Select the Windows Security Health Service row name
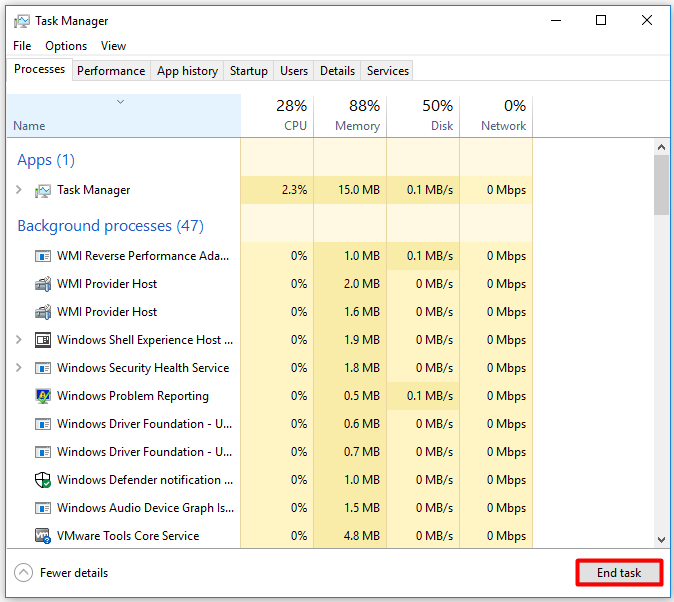This screenshot has width=674, height=602. (x=143, y=368)
